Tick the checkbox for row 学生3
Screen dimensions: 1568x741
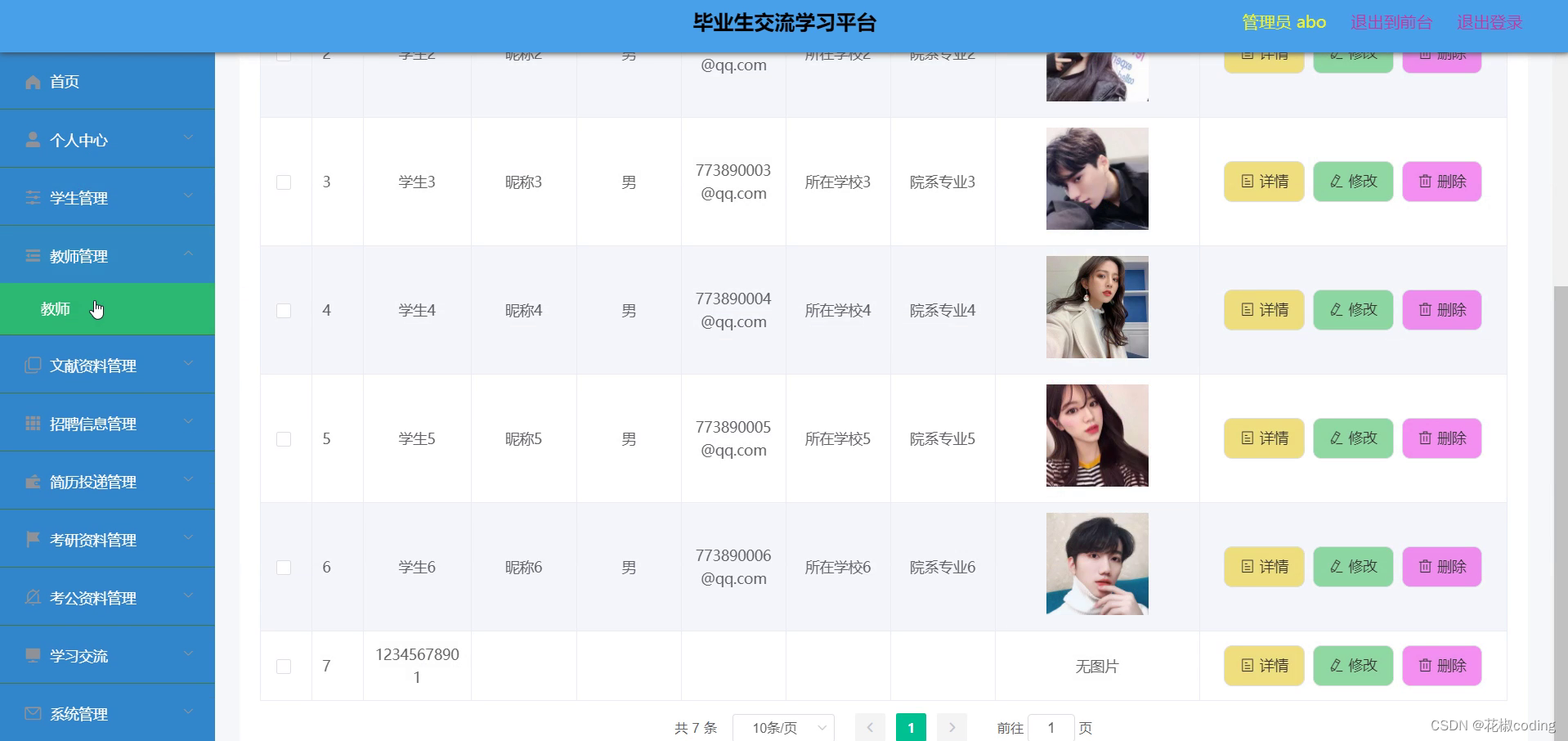(284, 182)
